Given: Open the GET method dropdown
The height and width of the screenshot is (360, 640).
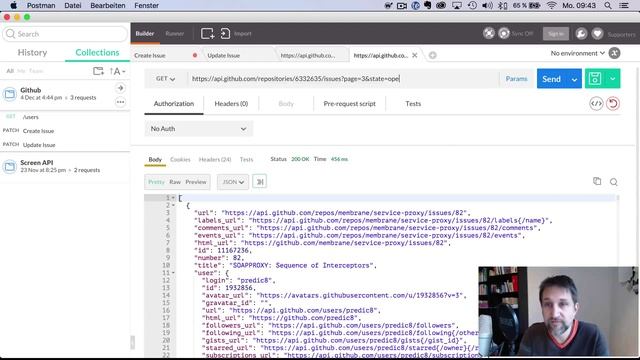Looking at the screenshot, I should tap(165, 78).
